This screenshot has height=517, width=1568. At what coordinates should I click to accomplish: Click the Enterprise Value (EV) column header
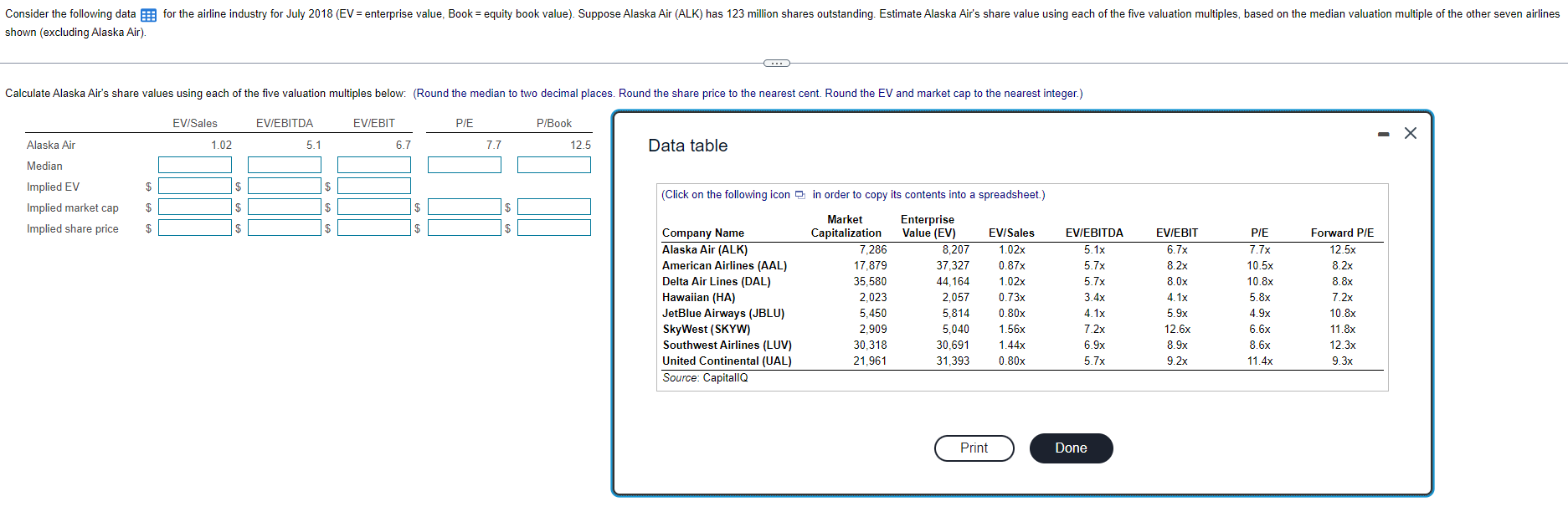coord(928,227)
